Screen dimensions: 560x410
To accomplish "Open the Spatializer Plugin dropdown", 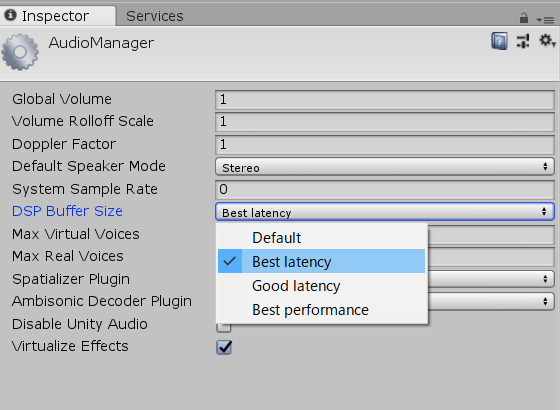I will (491, 279).
